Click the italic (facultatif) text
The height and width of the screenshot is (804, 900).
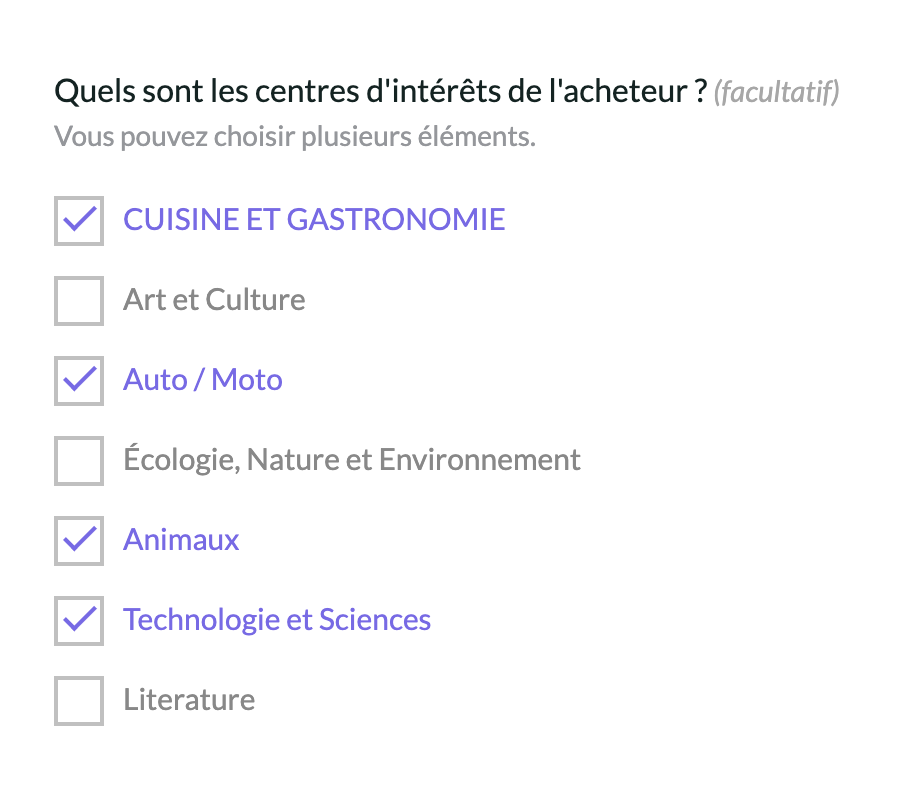click(776, 93)
